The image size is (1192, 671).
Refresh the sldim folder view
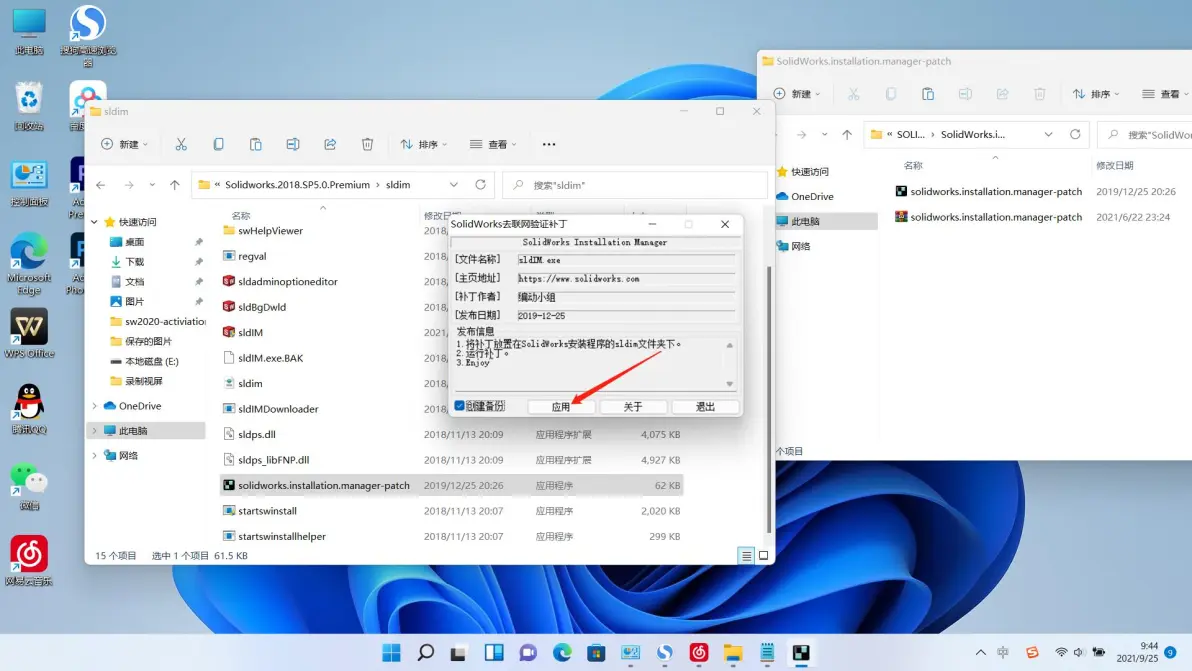(480, 185)
